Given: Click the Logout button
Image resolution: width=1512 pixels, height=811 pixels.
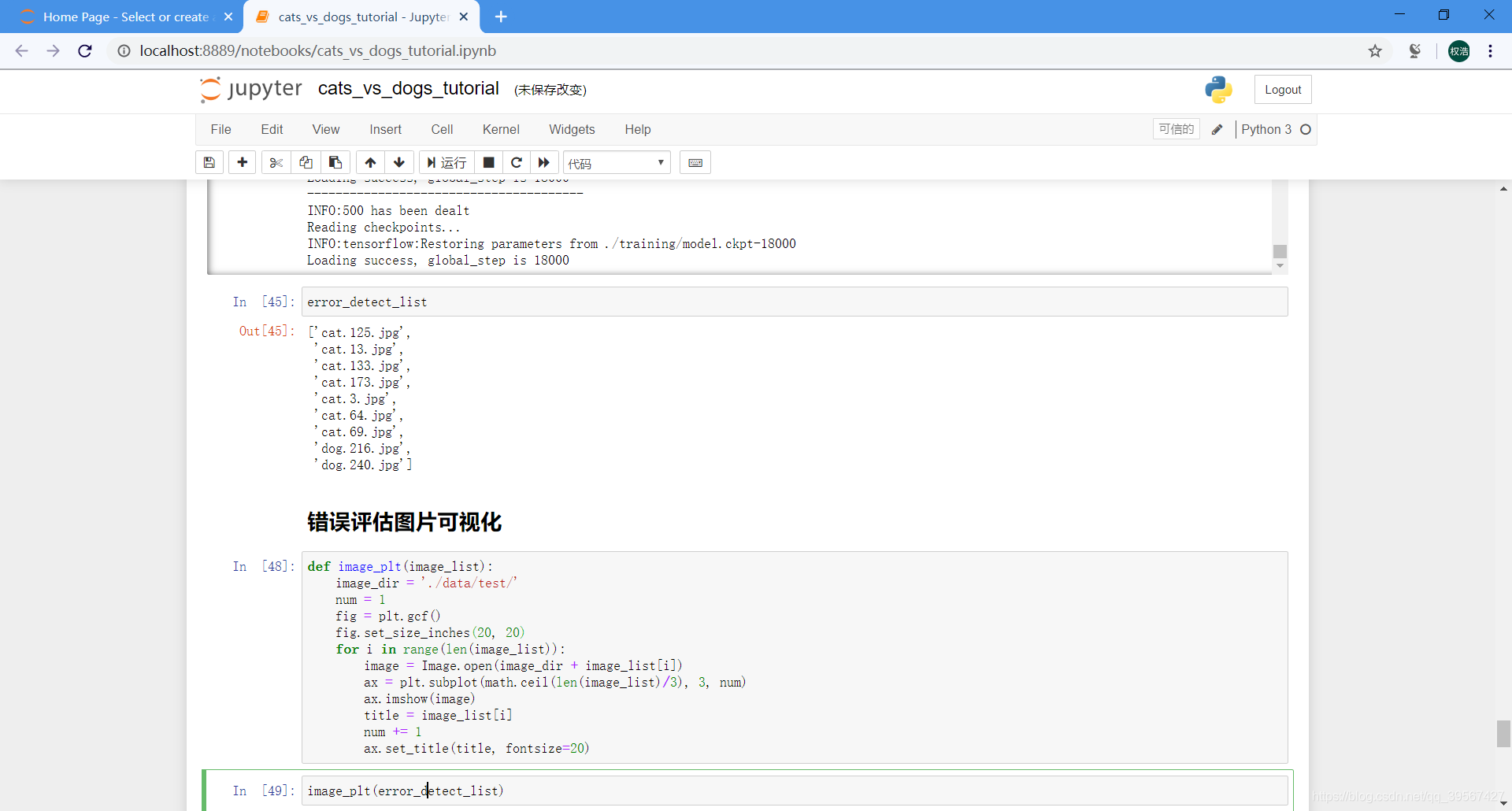Looking at the screenshot, I should tap(1283, 90).
